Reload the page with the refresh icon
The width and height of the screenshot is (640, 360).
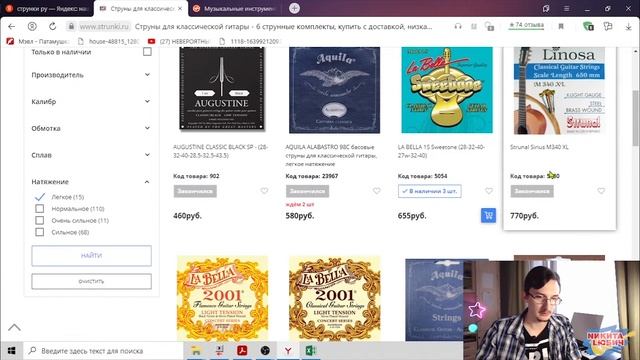point(52,27)
